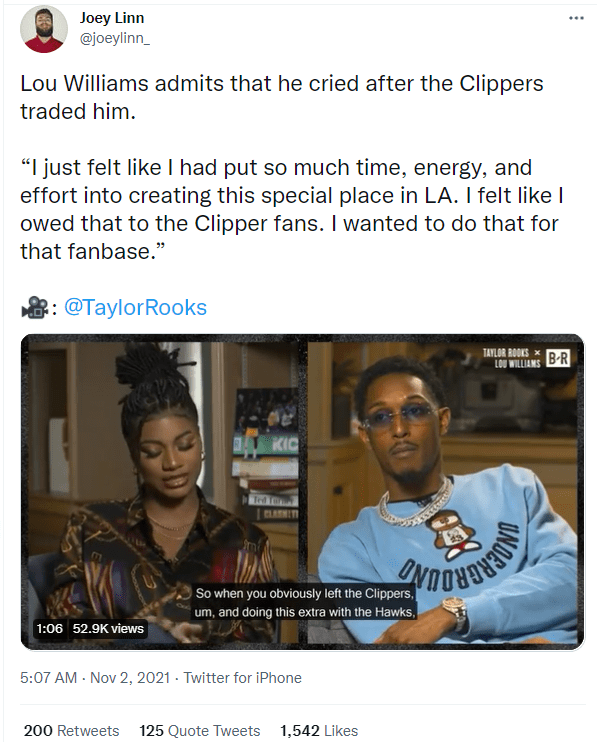This screenshot has width=597, height=742.
Task: Open Joey Linn's display name
Action: point(112,18)
